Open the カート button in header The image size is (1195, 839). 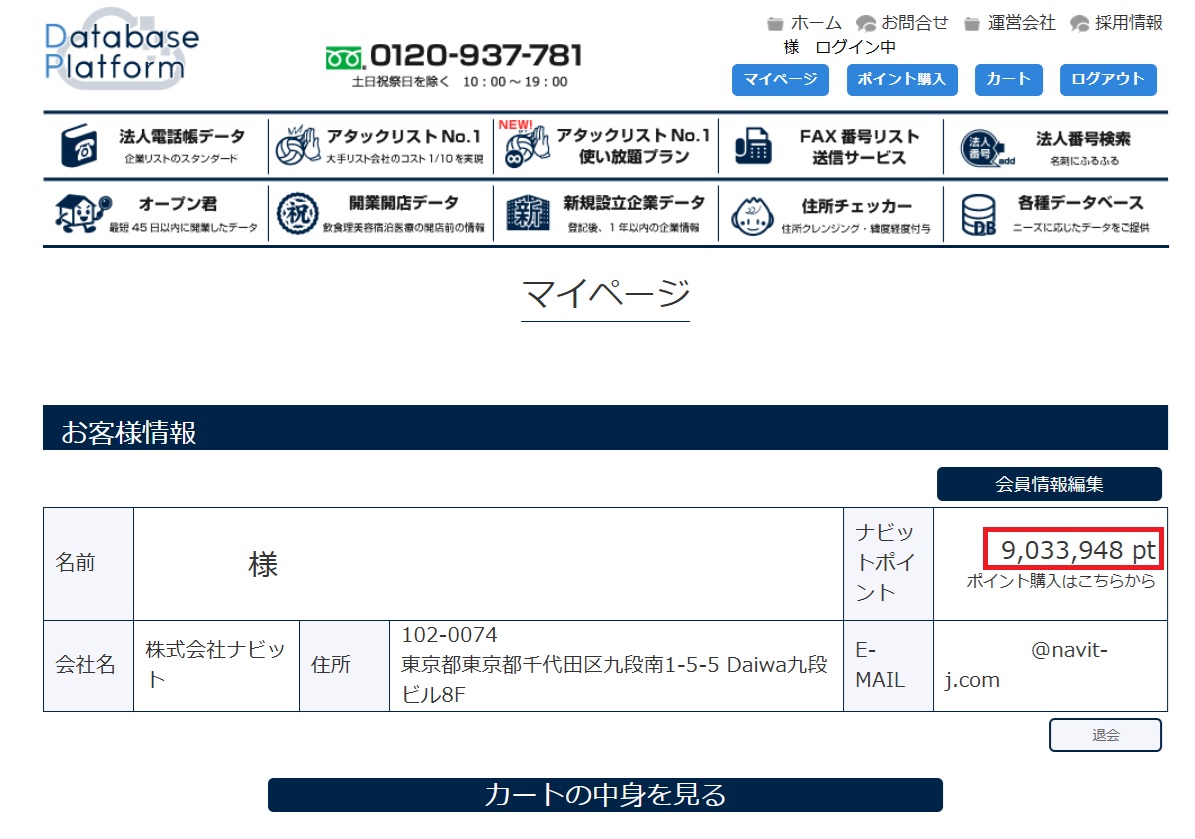tap(1008, 80)
